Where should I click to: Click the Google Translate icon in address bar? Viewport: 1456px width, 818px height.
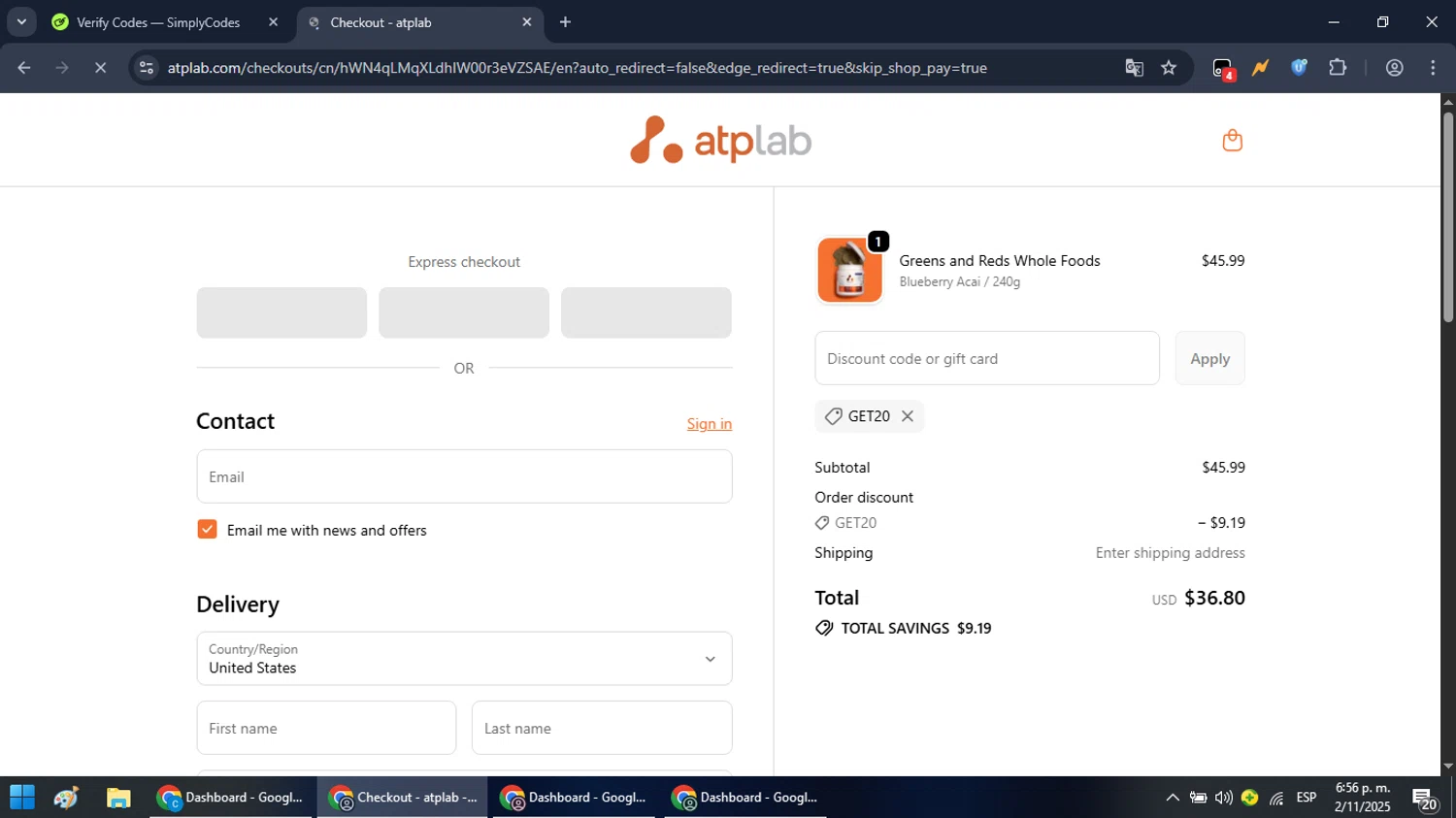[x=1134, y=68]
